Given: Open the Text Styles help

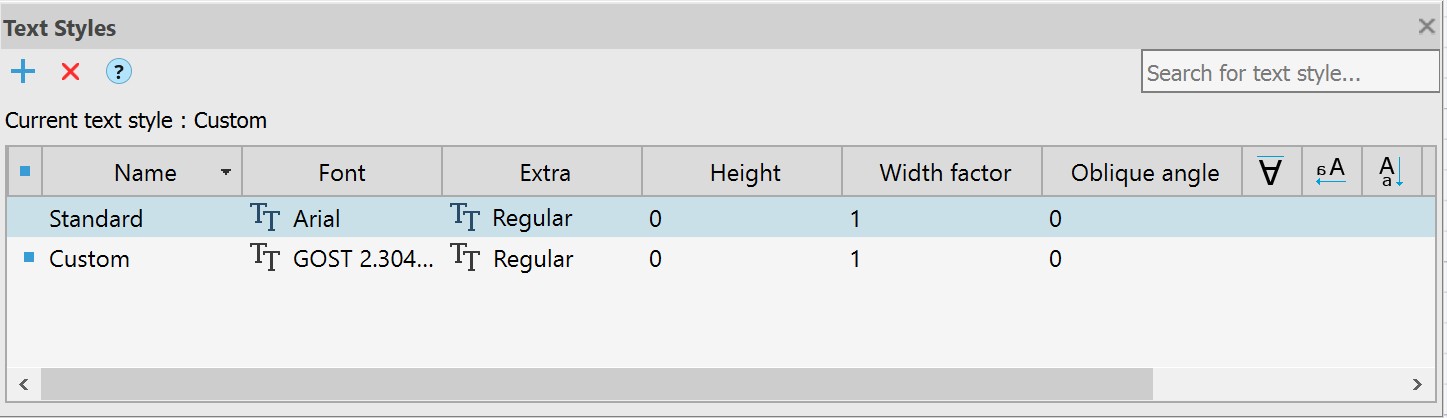Looking at the screenshot, I should 119,72.
